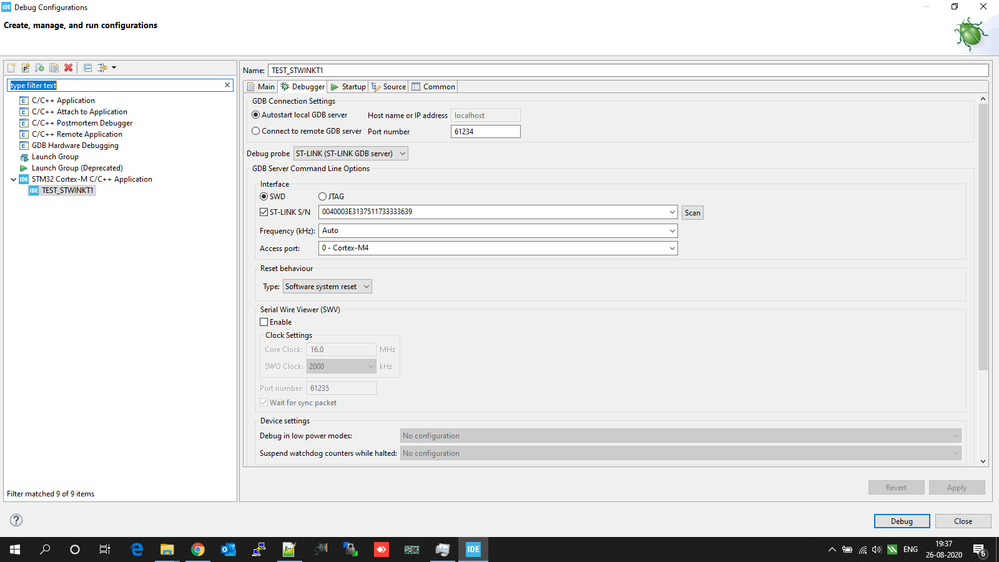Switch to the Common tab
The image size is (999, 562).
pyautogui.click(x=433, y=87)
